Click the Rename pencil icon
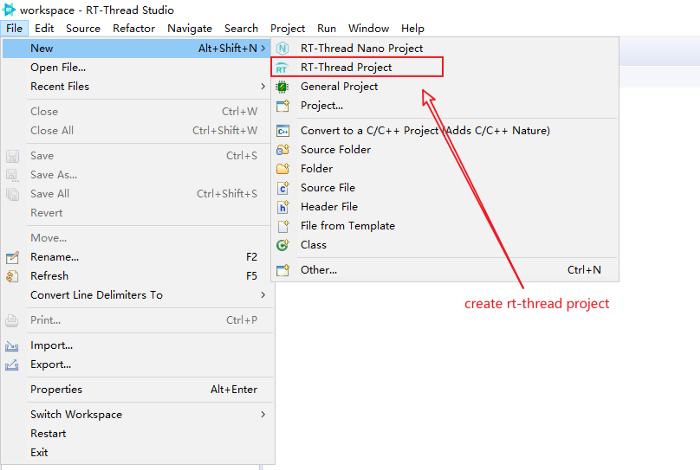Viewport: 700px width, 470px height. pos(12,258)
